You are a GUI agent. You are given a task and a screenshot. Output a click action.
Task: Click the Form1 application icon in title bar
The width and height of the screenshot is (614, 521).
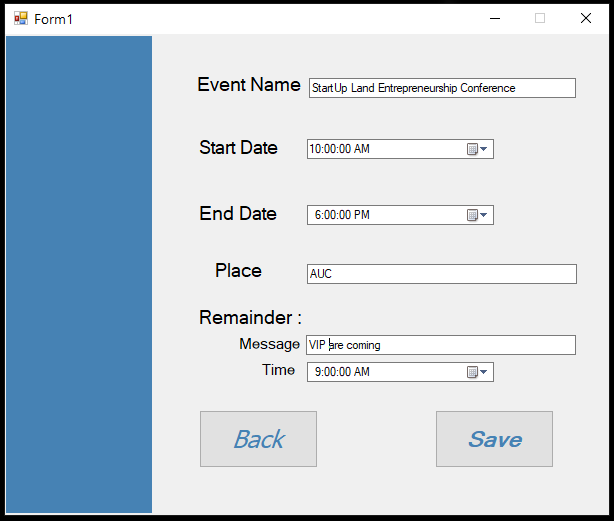[x=21, y=18]
